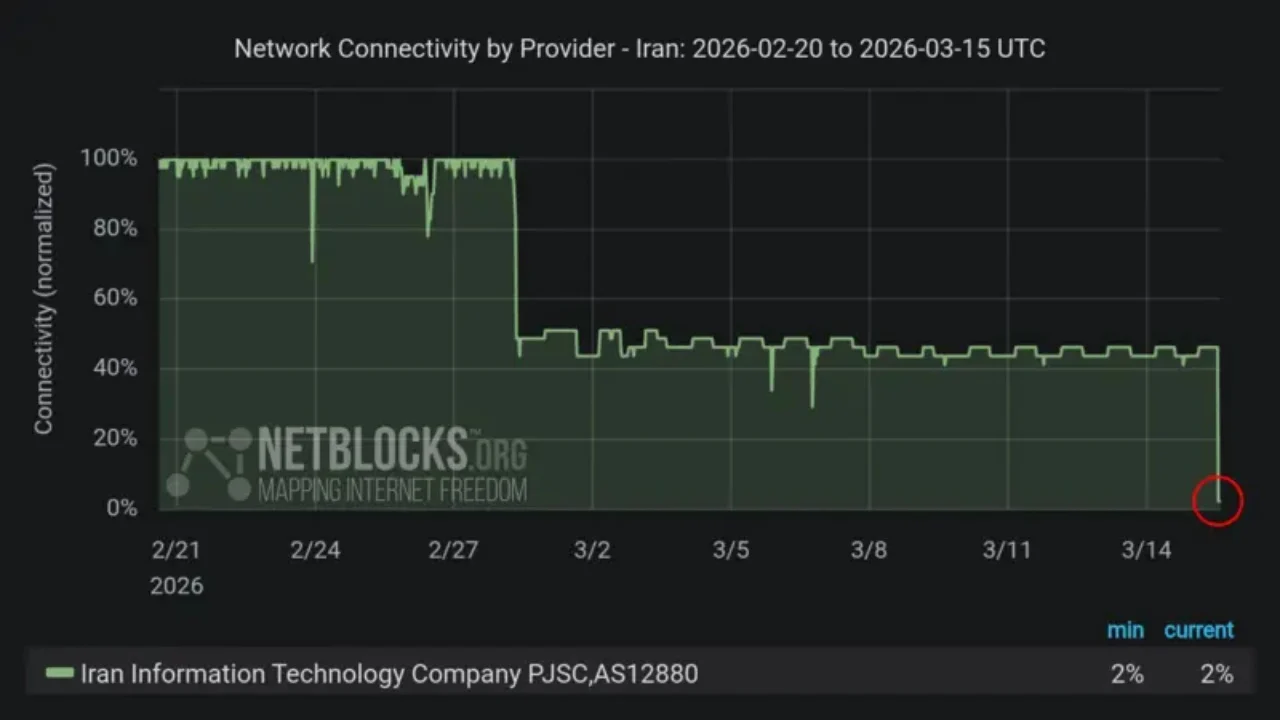Screen dimensions: 1280x720
Task: Click the current value 2% in legend
Action: pos(1217,674)
